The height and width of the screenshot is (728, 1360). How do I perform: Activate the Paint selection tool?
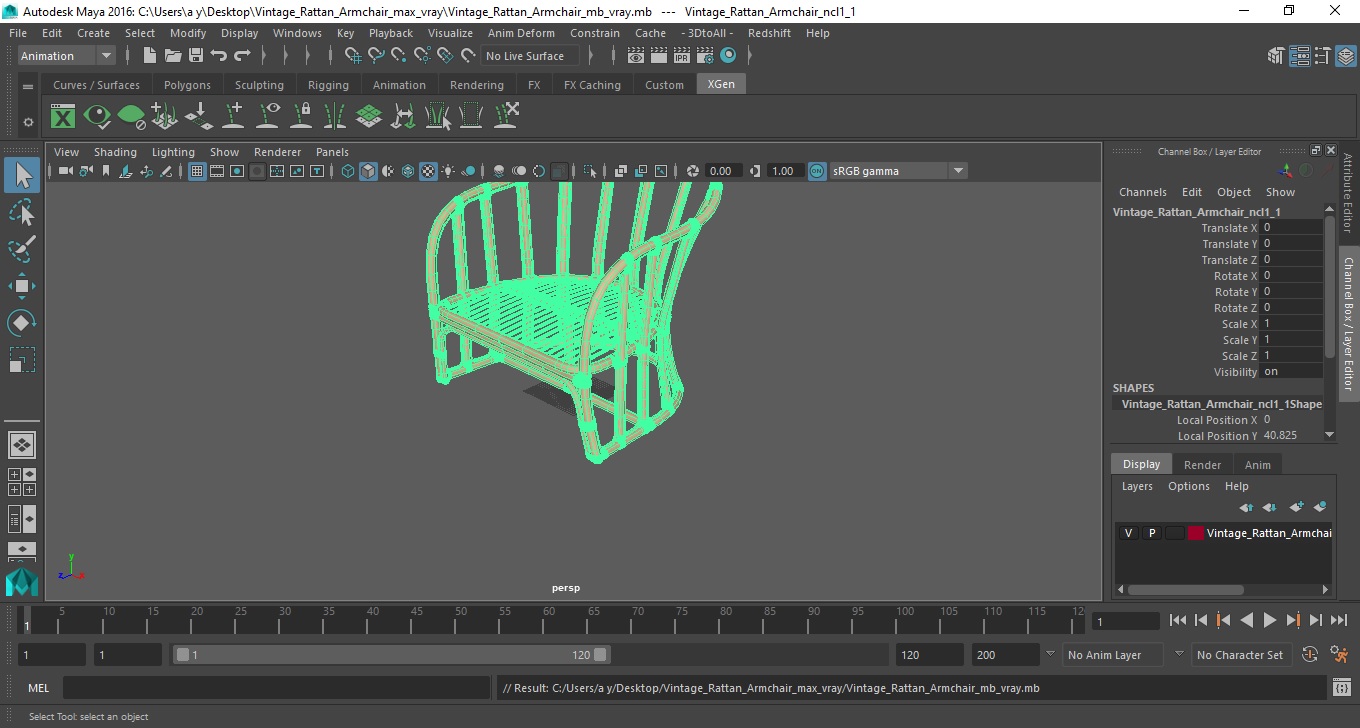[22, 249]
